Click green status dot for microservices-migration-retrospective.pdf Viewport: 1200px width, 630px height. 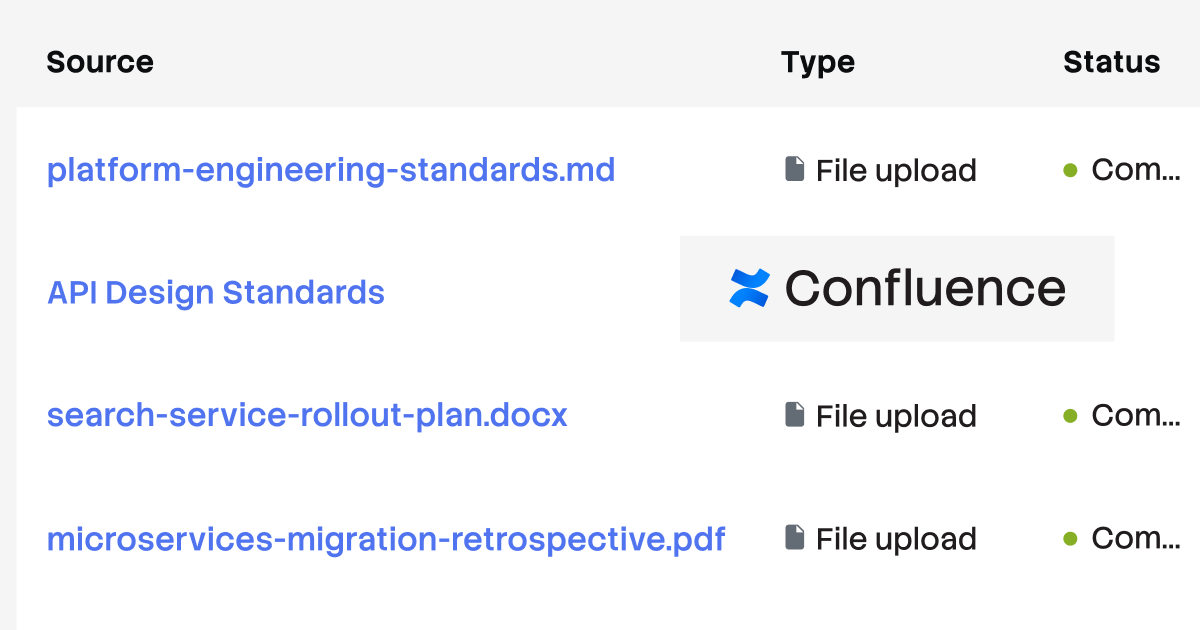pos(1070,538)
